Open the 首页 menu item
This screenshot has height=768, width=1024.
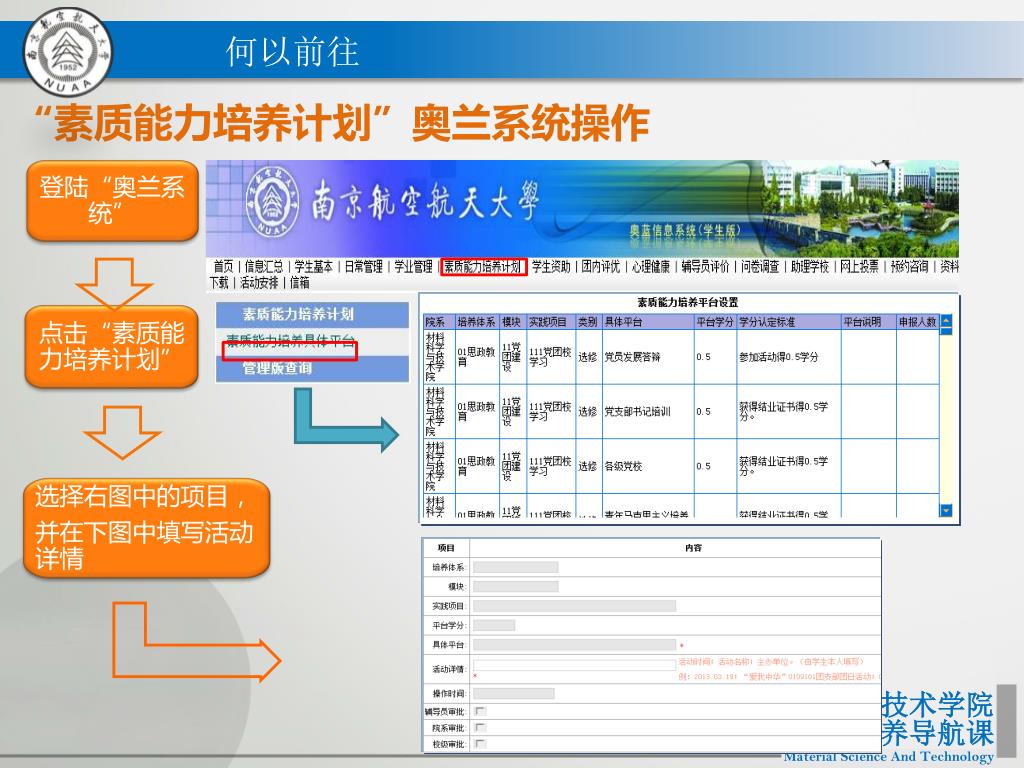[x=223, y=266]
